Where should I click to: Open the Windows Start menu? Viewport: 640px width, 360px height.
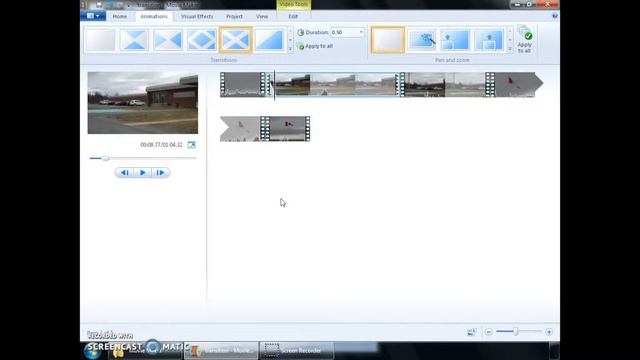pyautogui.click(x=93, y=351)
